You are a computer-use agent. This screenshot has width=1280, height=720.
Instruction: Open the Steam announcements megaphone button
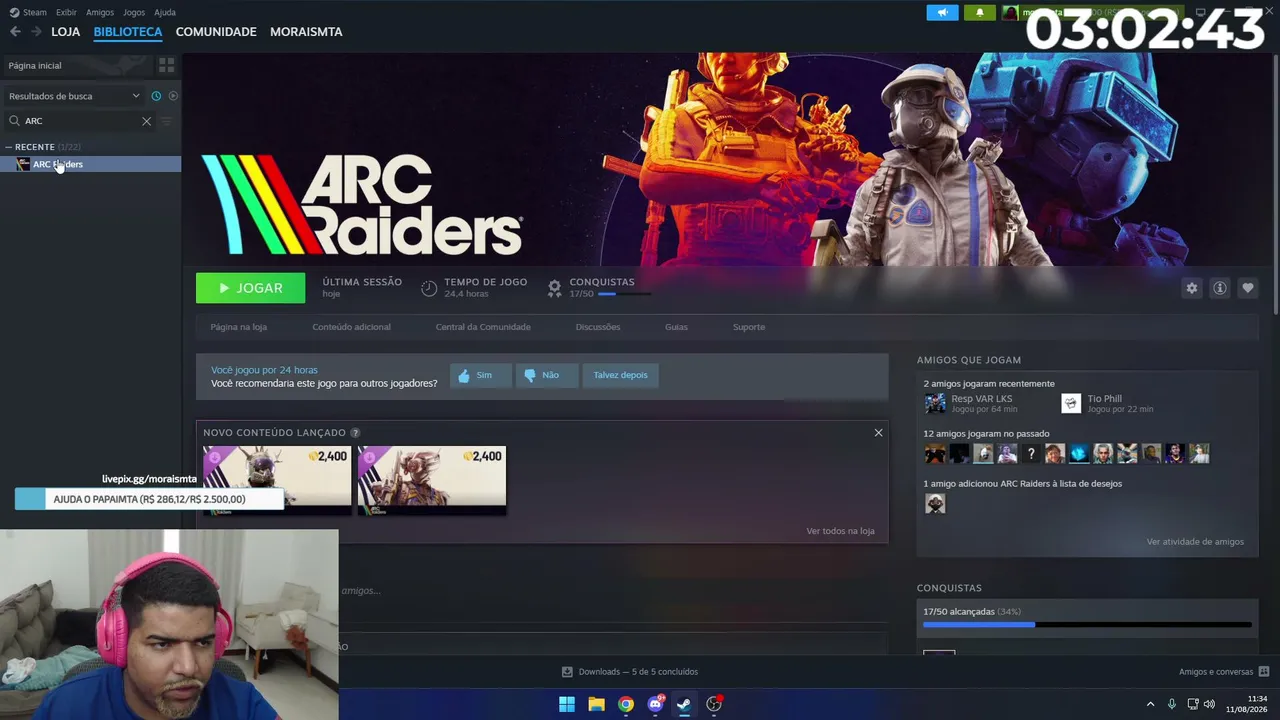(x=942, y=12)
